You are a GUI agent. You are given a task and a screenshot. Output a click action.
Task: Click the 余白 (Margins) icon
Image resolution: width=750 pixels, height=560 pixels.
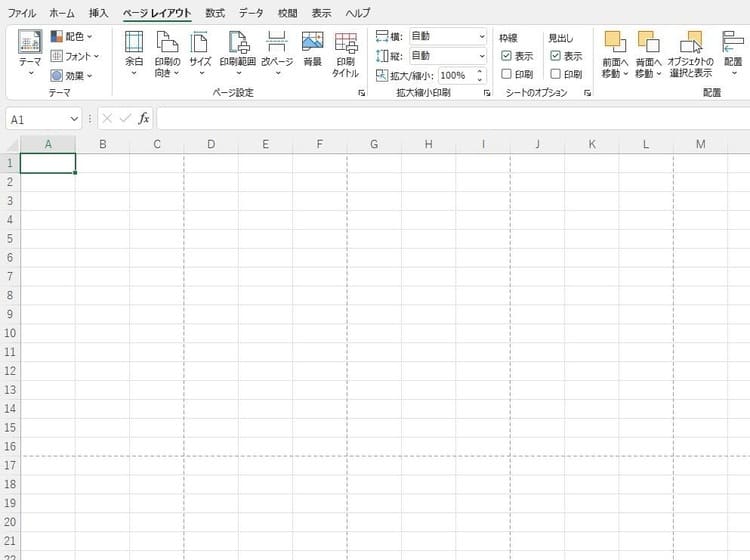coord(134,42)
